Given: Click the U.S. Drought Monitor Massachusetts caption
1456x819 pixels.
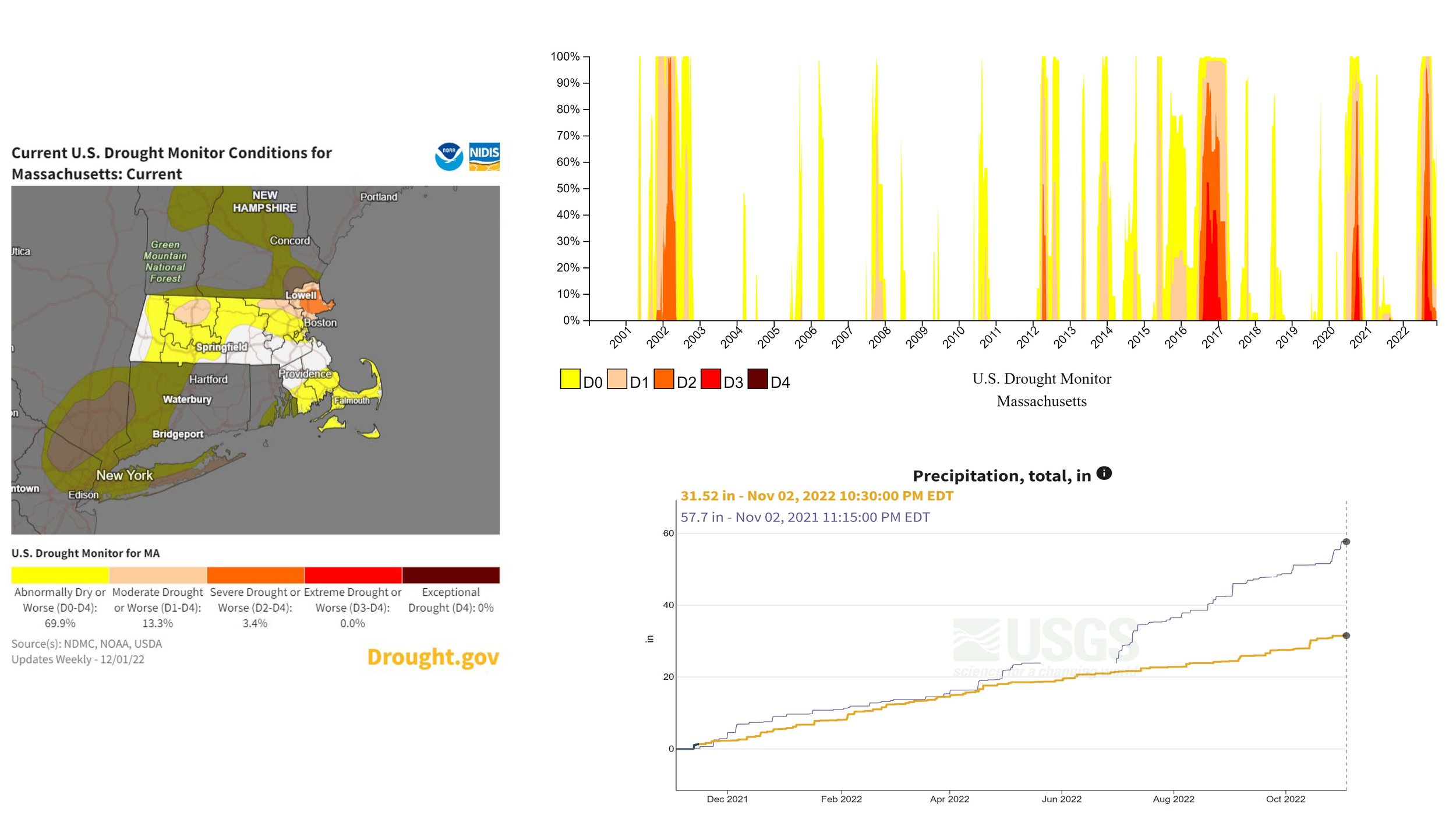Looking at the screenshot, I should tap(1041, 390).
